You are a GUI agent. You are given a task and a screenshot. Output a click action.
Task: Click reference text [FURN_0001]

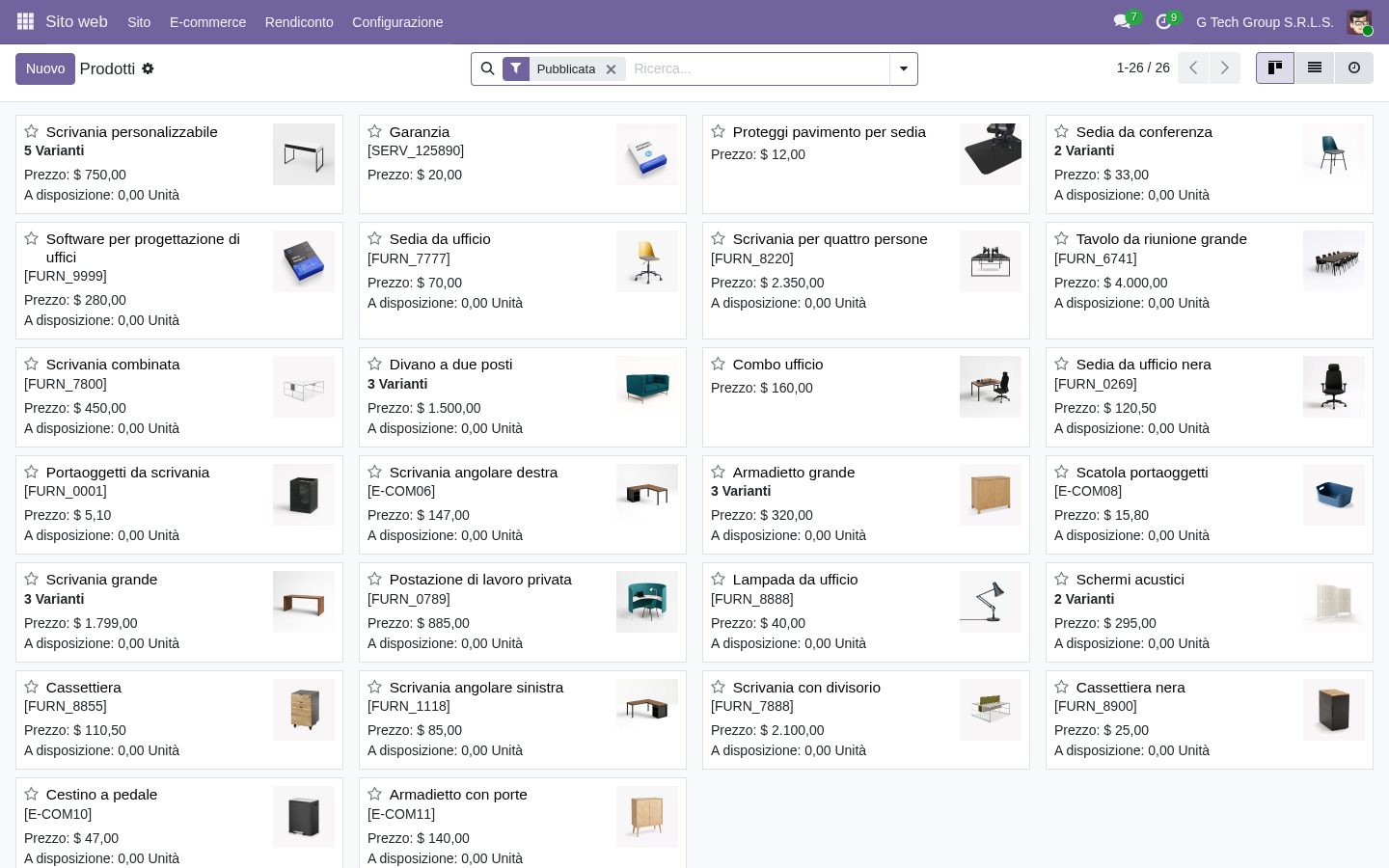pos(66,491)
